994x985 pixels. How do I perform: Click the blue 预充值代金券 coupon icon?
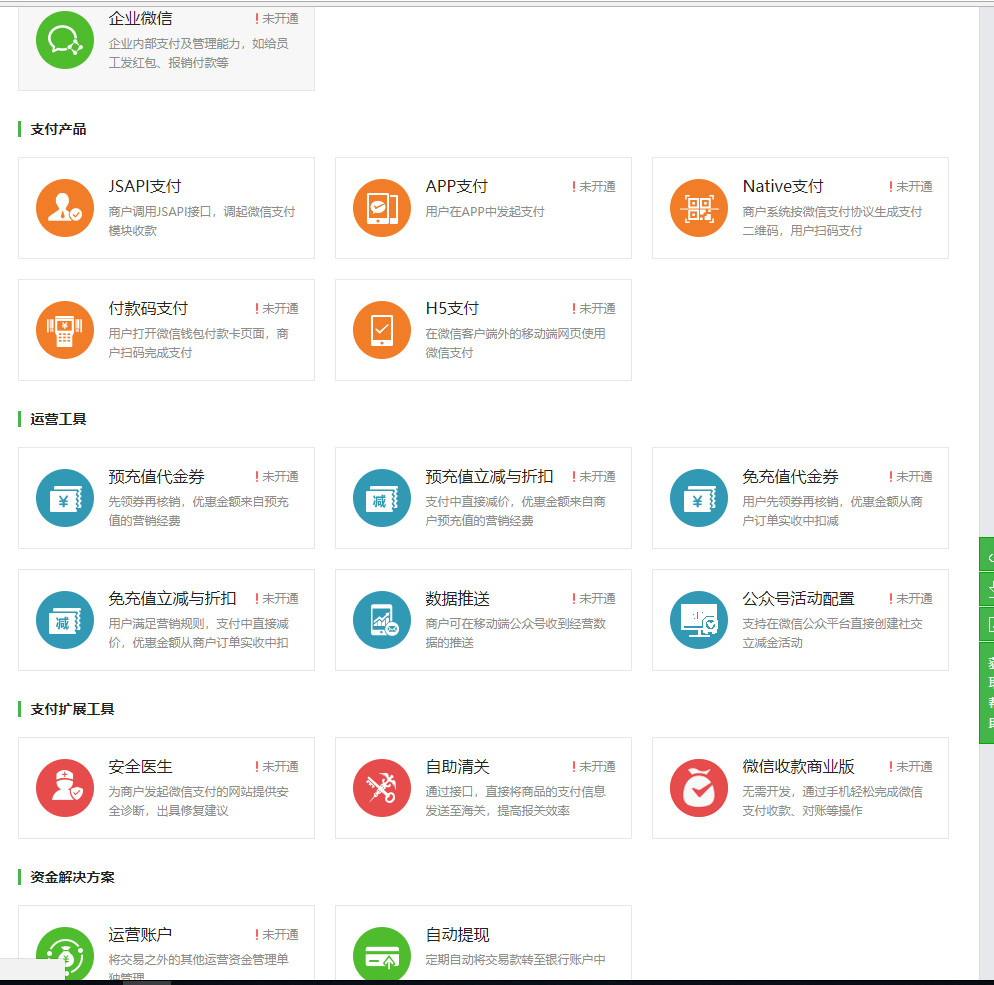(x=65, y=498)
